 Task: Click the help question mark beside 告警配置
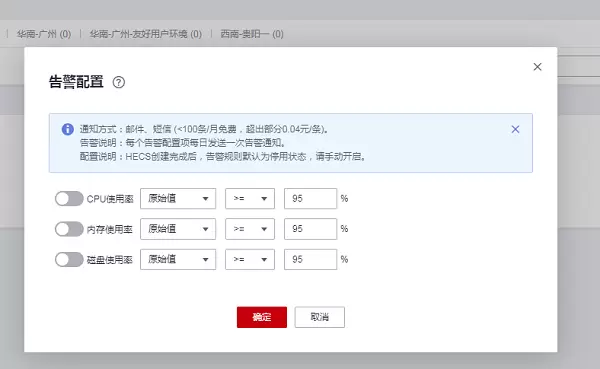pos(119,82)
